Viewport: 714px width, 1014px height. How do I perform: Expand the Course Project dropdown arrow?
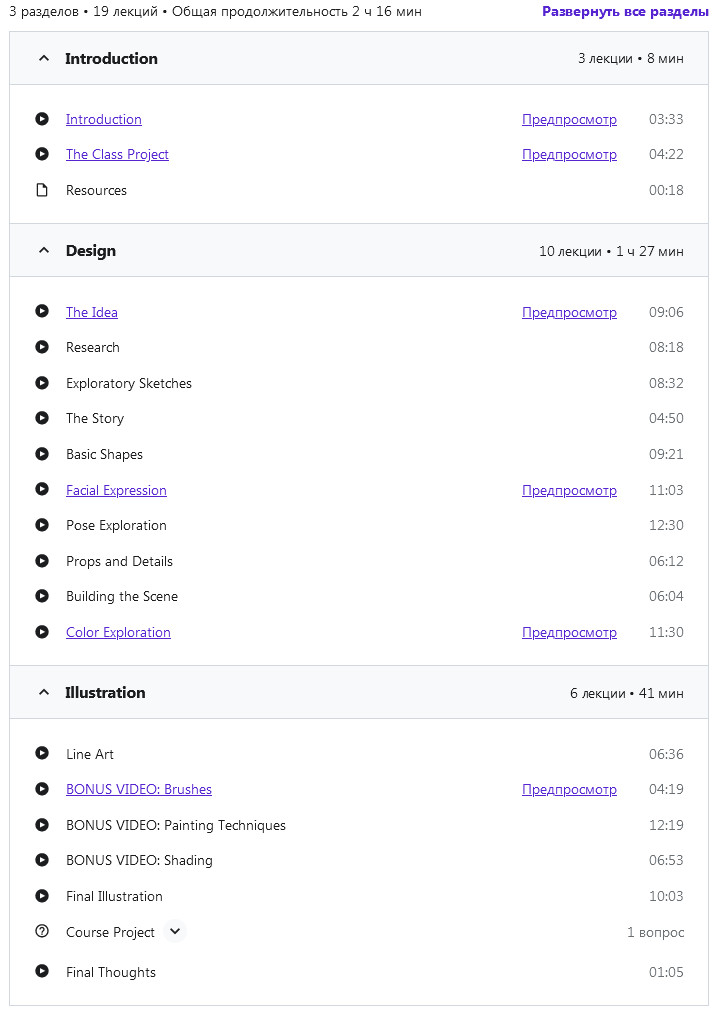(x=175, y=932)
